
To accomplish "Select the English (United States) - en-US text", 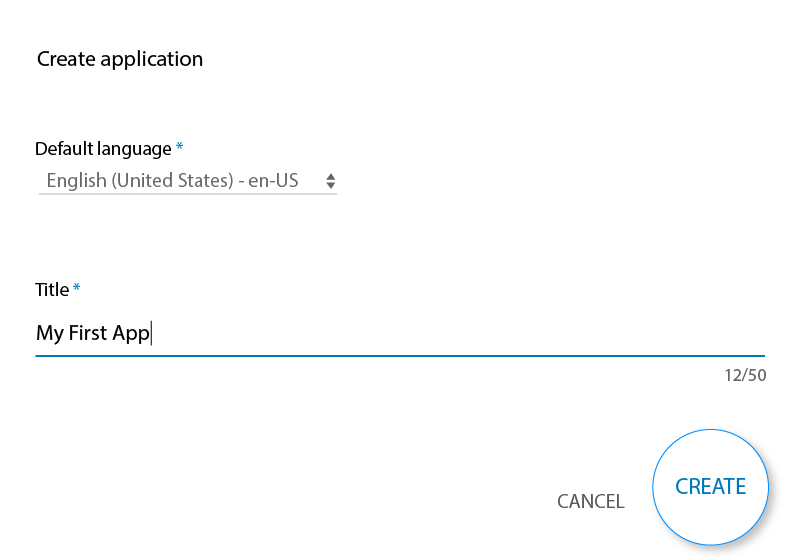I will click(x=172, y=181).
